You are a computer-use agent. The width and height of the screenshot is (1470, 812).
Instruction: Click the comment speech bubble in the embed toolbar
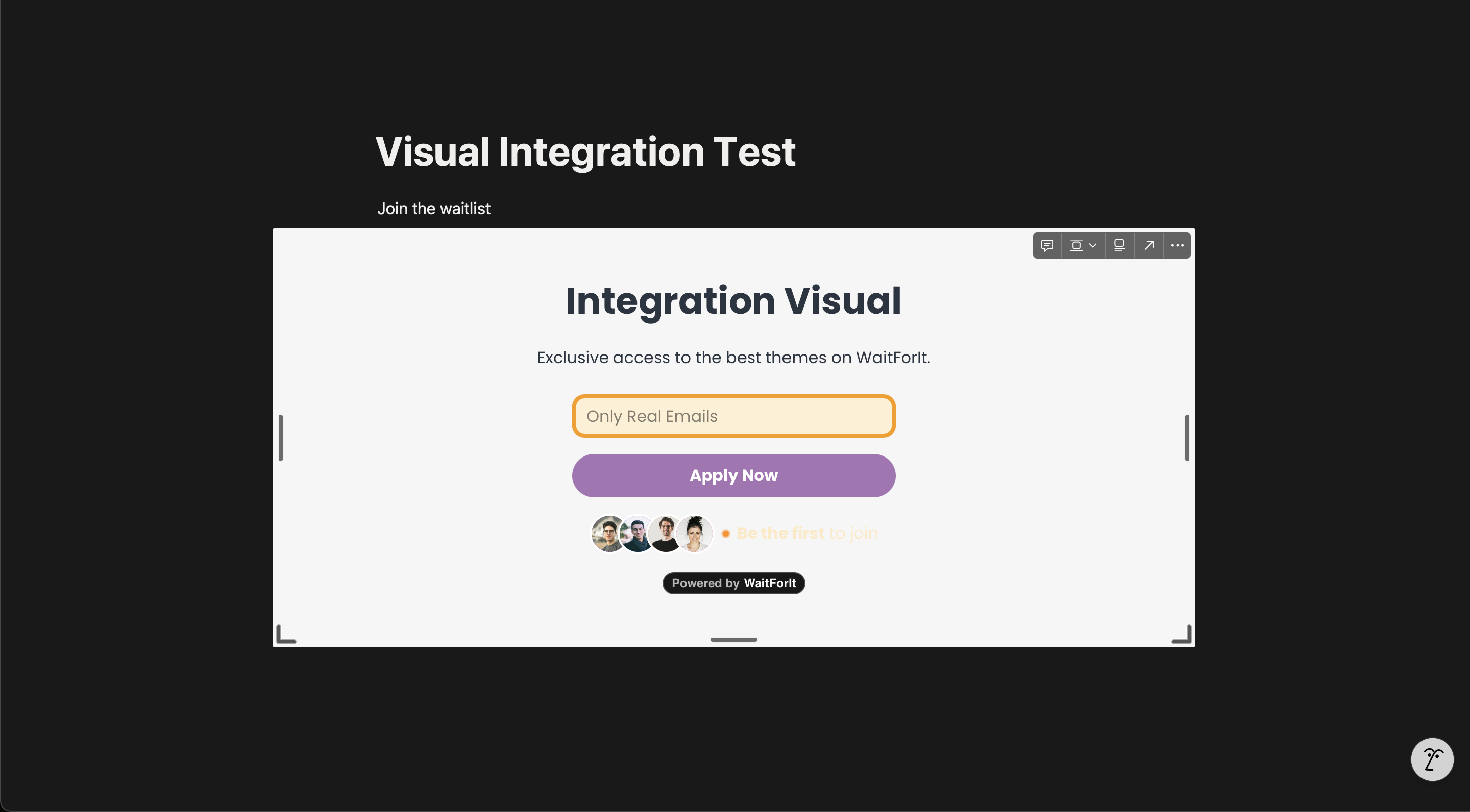pos(1047,245)
